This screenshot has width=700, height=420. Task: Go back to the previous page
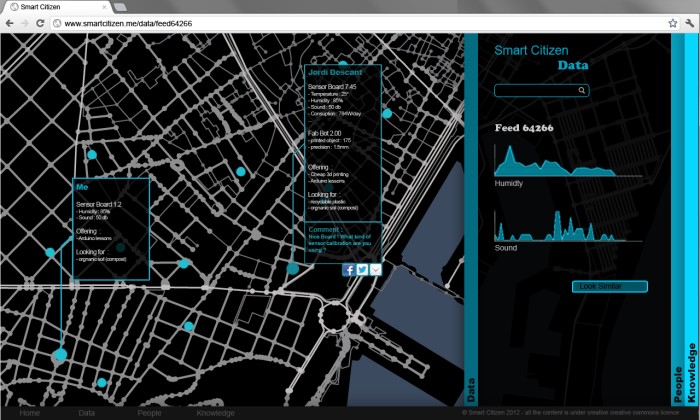click(9, 22)
